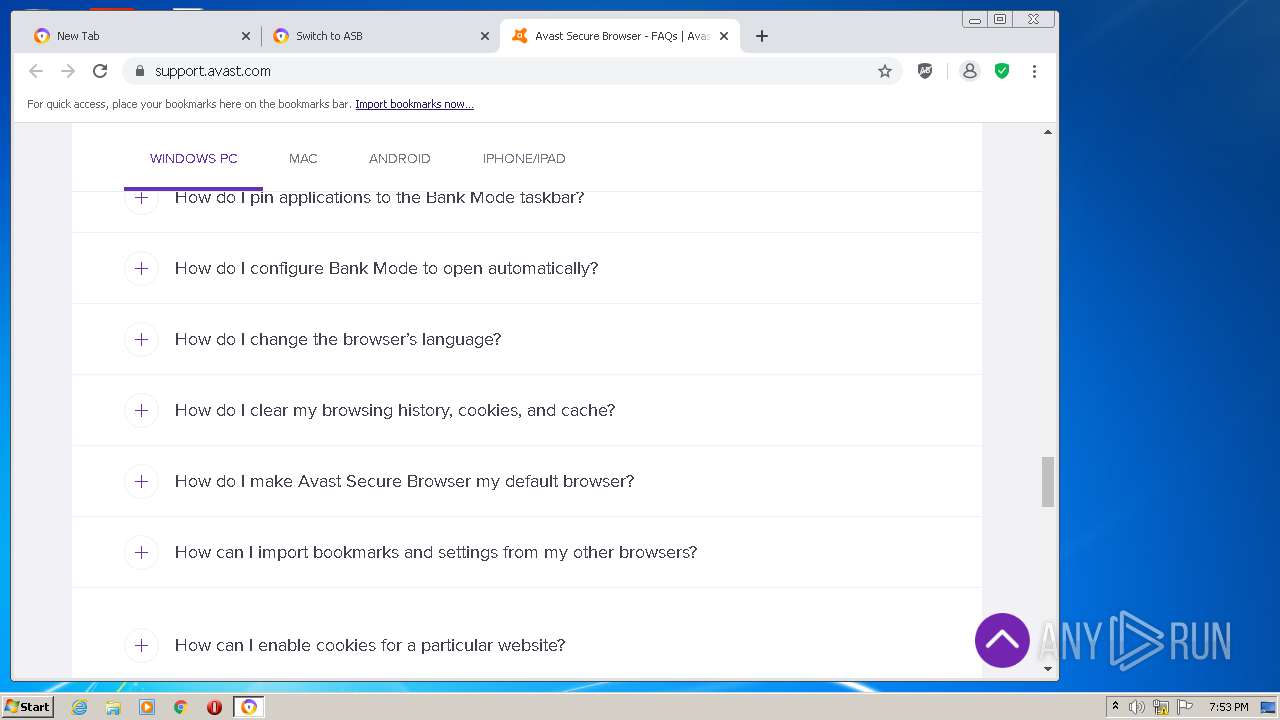1280x720 pixels.
Task: Expand 'make Avast Secure Browser my default browser'
Action: pyautogui.click(x=141, y=481)
